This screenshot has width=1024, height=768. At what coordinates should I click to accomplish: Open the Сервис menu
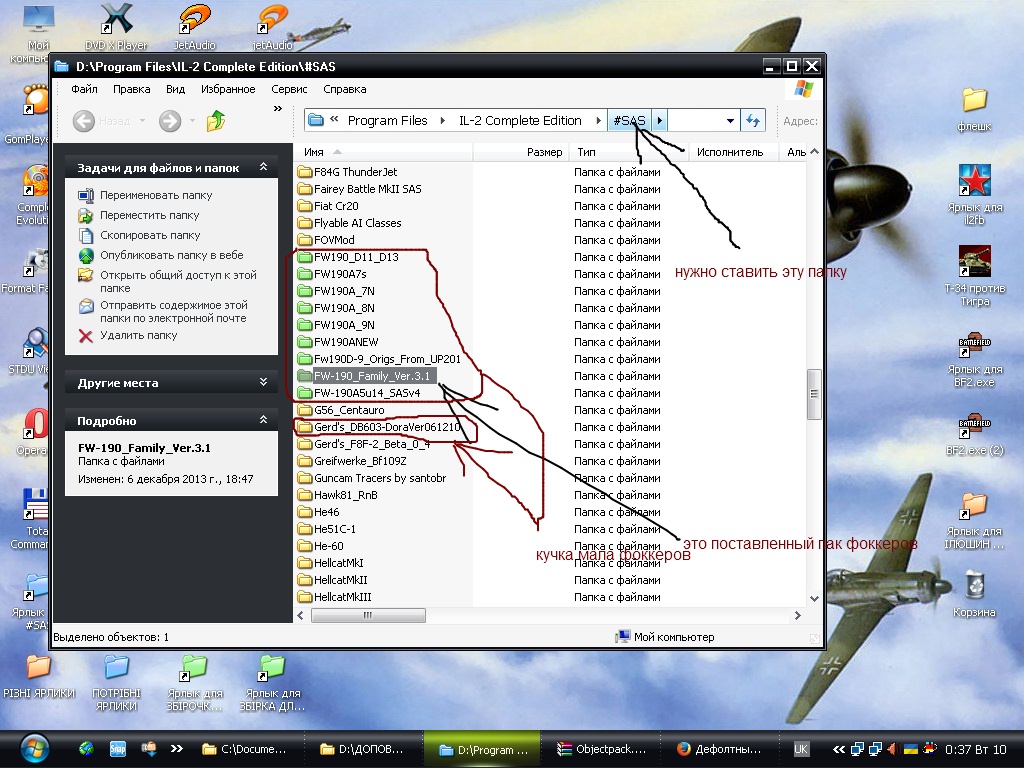click(x=289, y=89)
